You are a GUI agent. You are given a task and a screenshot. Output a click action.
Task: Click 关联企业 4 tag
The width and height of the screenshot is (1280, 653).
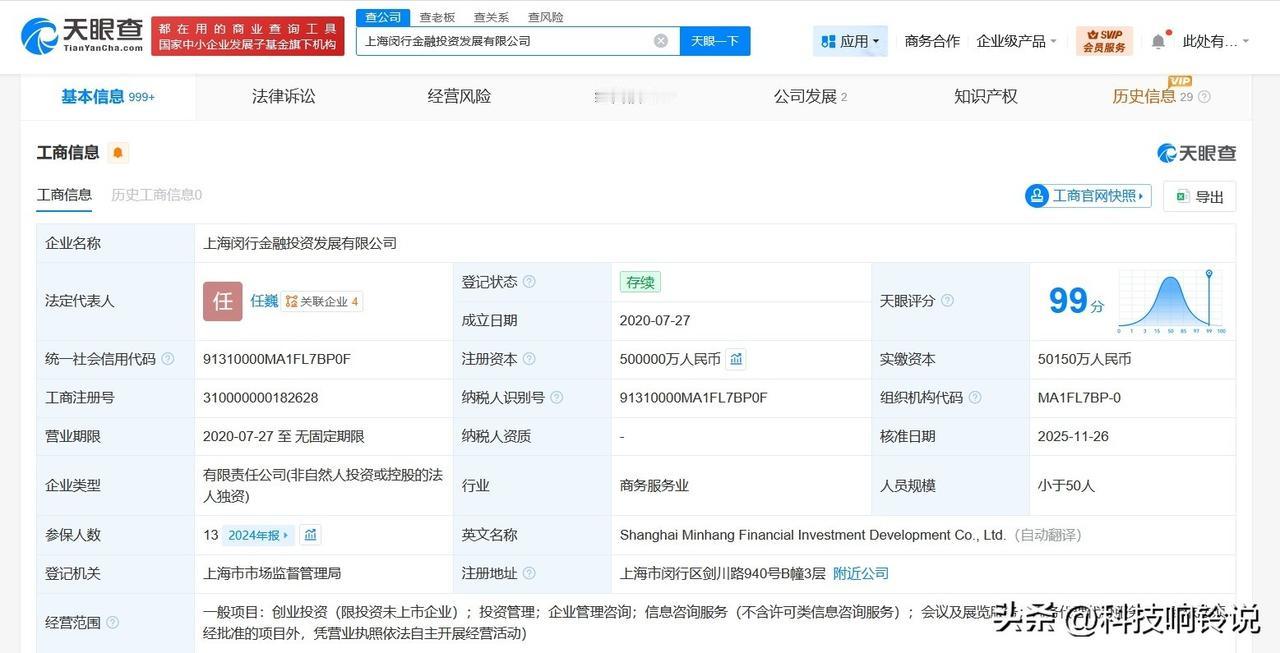pyautogui.click(x=322, y=301)
